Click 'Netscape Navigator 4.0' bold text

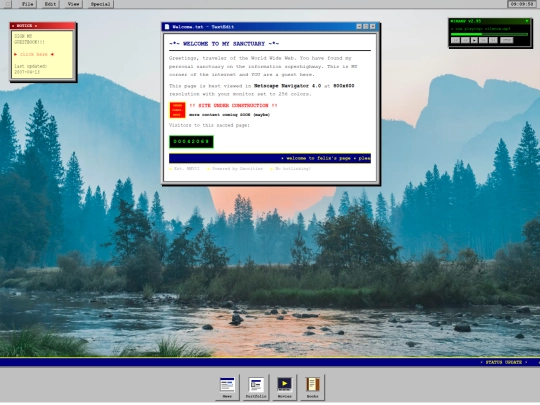287,86
